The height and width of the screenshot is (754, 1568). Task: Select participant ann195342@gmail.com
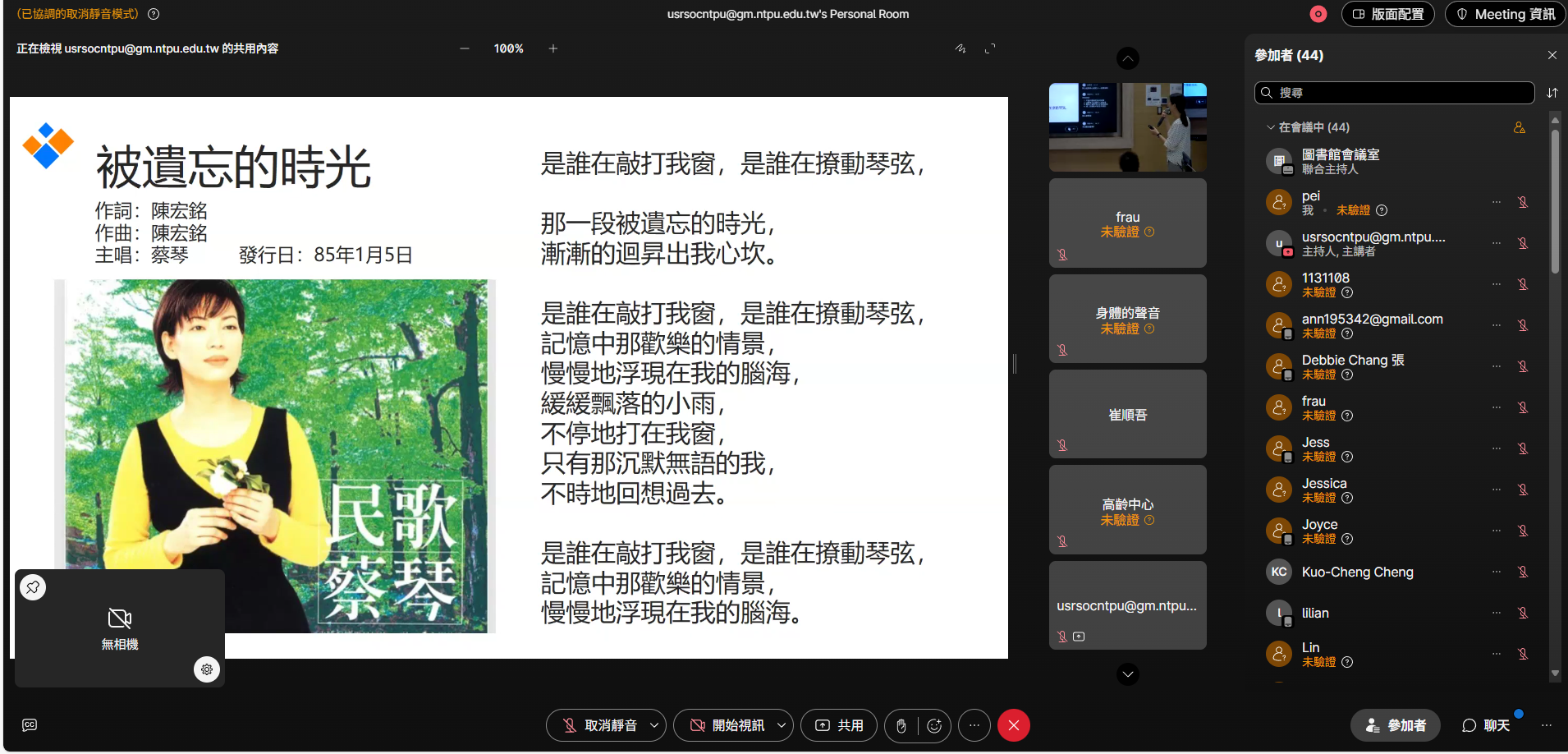point(1399,325)
